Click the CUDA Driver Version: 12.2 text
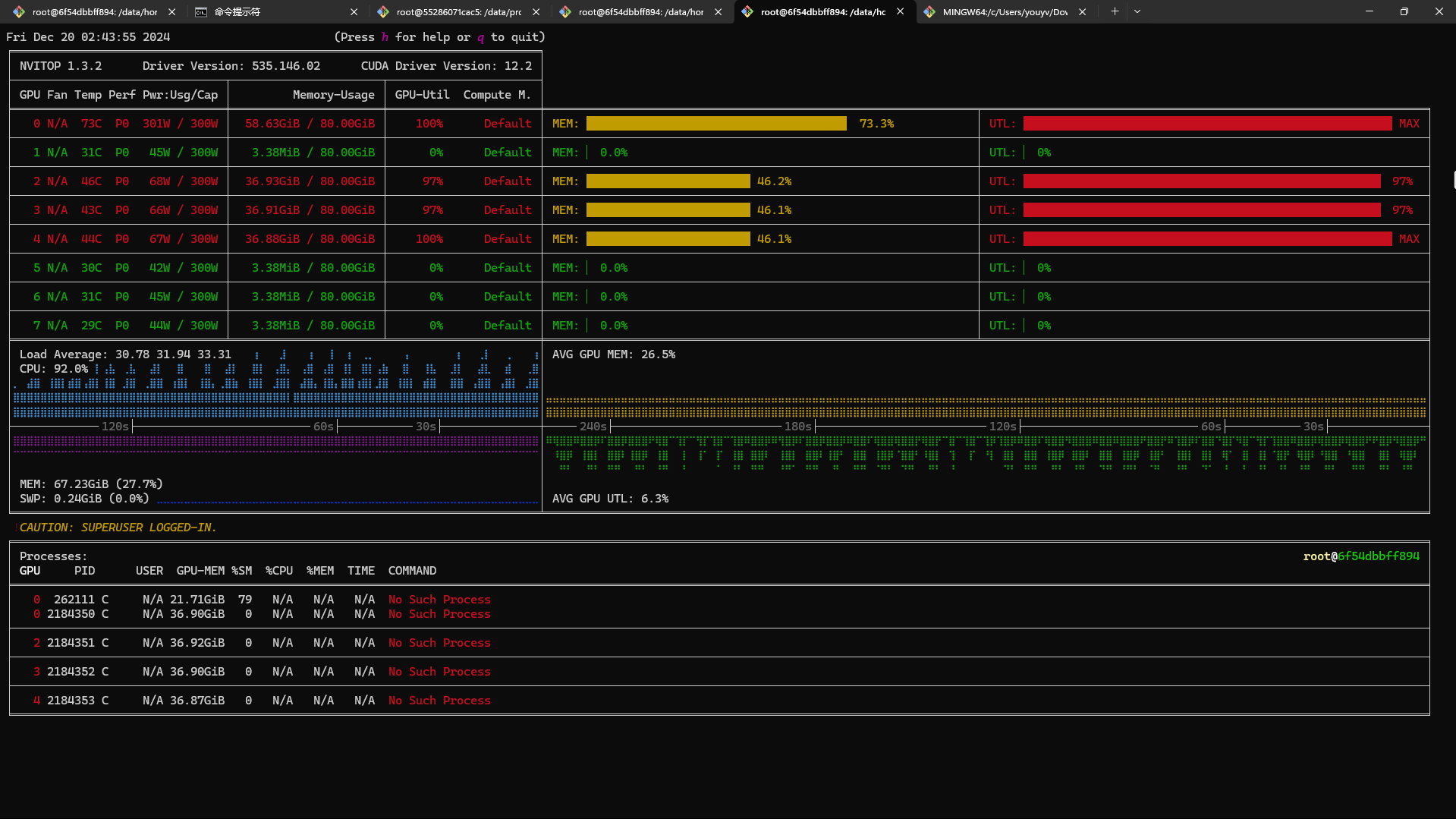The image size is (1456, 819). (x=446, y=66)
